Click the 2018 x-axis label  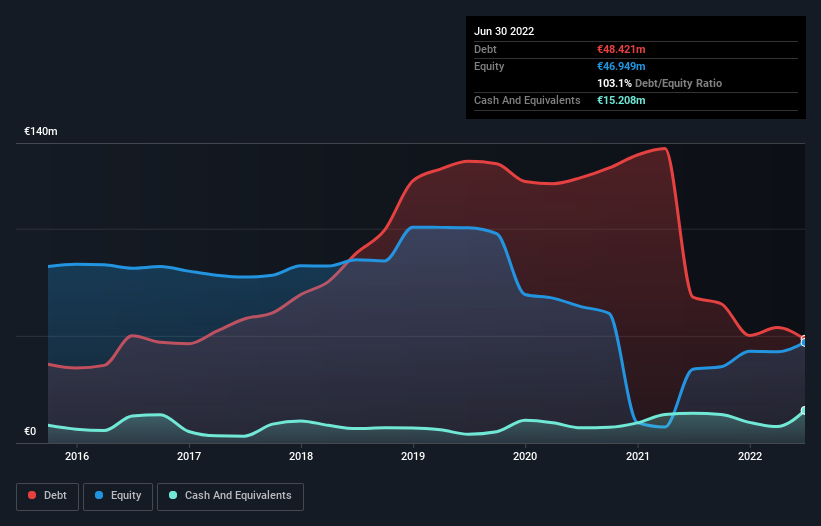(x=301, y=456)
